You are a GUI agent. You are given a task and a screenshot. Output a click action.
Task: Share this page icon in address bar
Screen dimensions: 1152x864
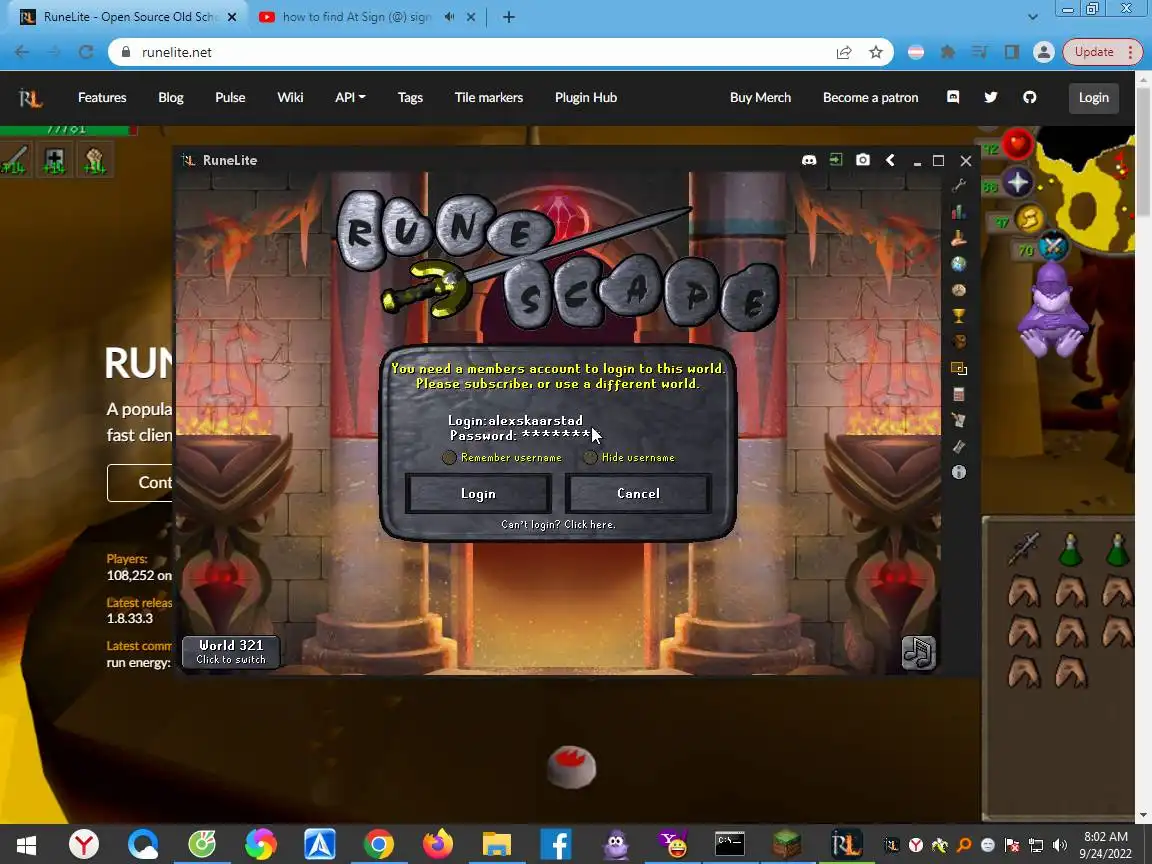(843, 52)
